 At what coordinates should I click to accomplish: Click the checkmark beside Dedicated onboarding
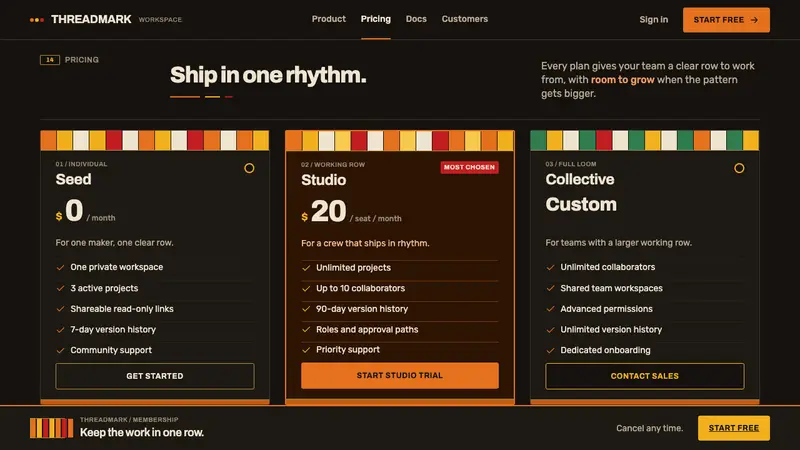pyautogui.click(x=551, y=350)
